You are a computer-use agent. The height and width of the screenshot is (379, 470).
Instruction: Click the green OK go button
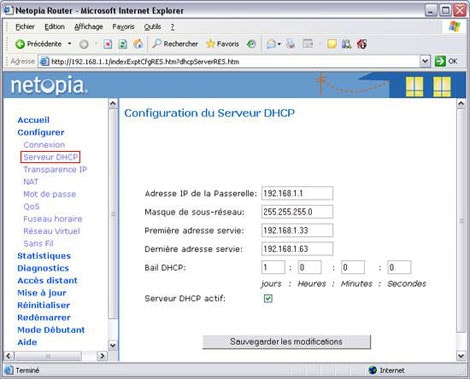coord(446,61)
